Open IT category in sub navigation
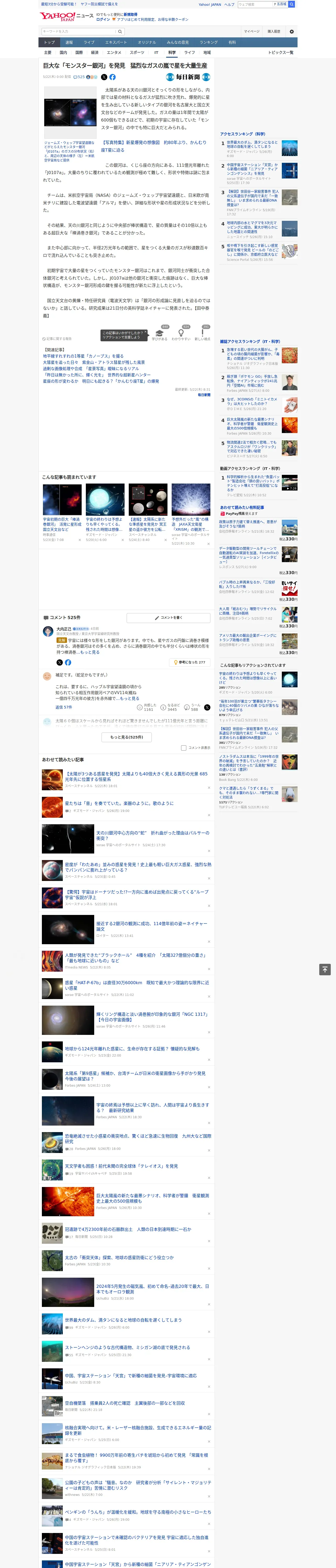Screen dimensions: 336x1568 [x=156, y=52]
